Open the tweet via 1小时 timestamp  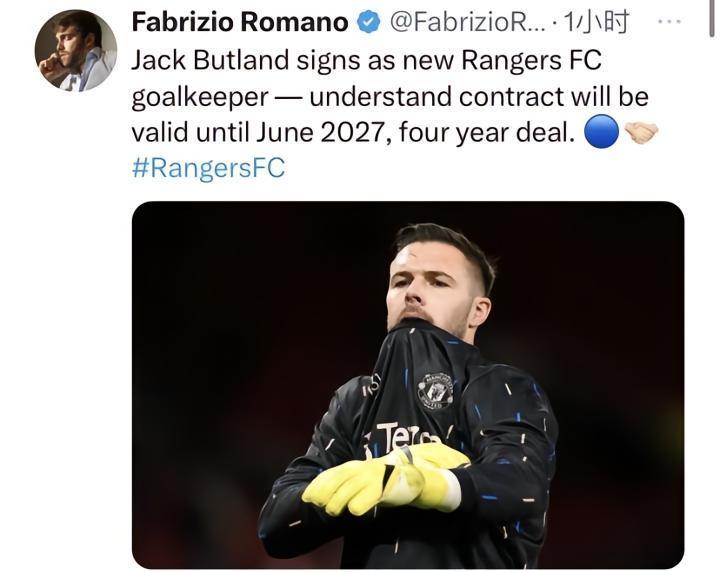pyautogui.click(x=596, y=22)
